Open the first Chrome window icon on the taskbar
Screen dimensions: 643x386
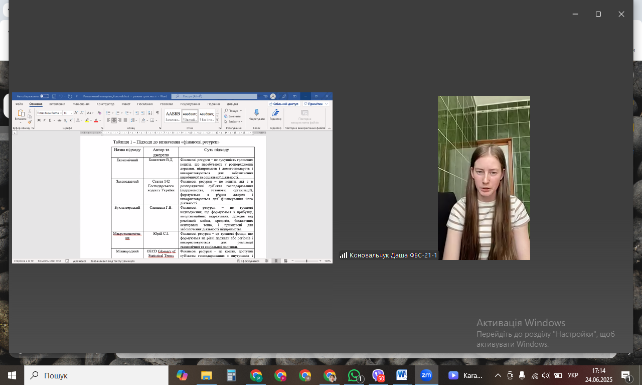[256, 375]
